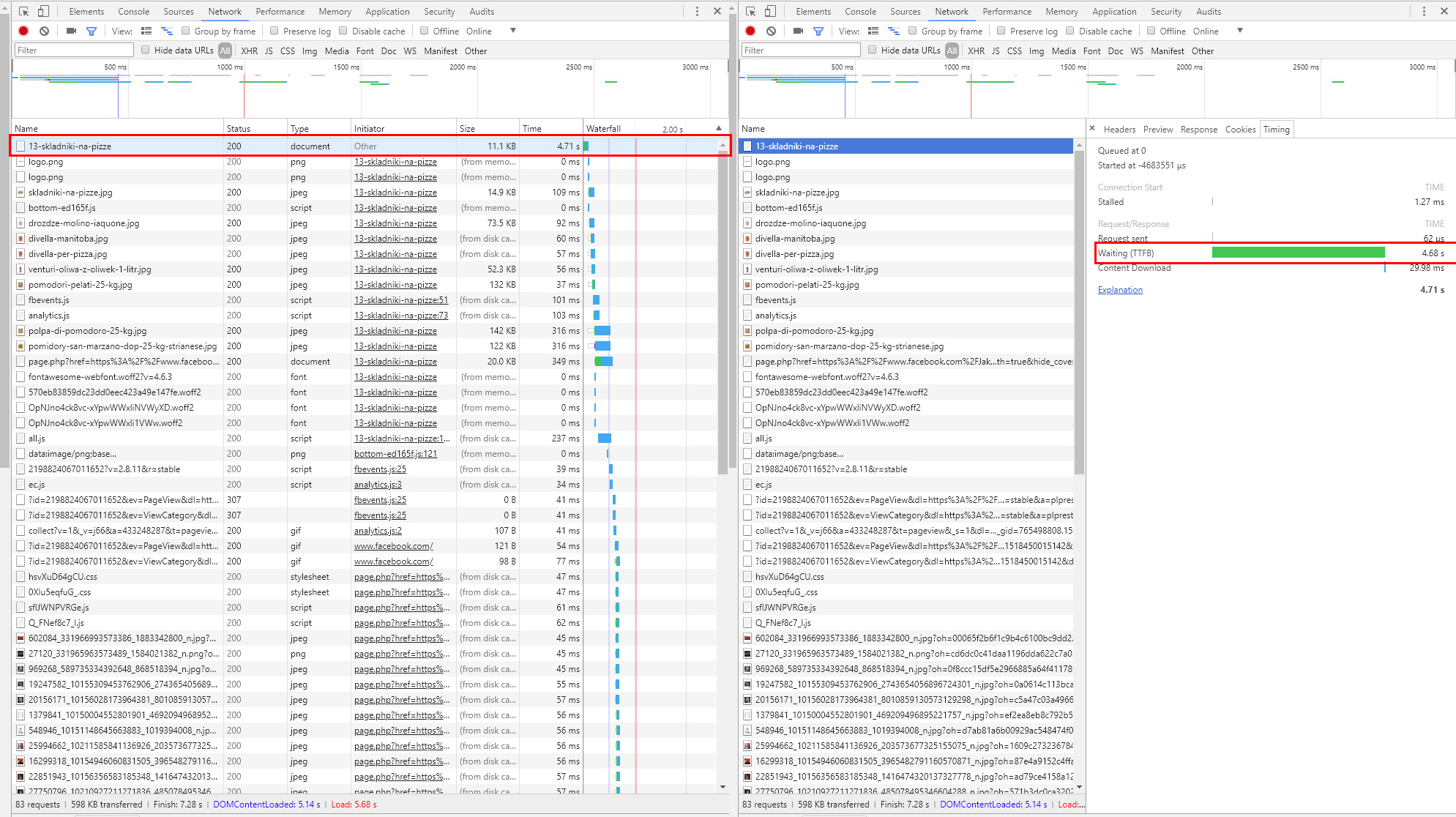Toggle device toolbar icon in right panel

[770, 11]
